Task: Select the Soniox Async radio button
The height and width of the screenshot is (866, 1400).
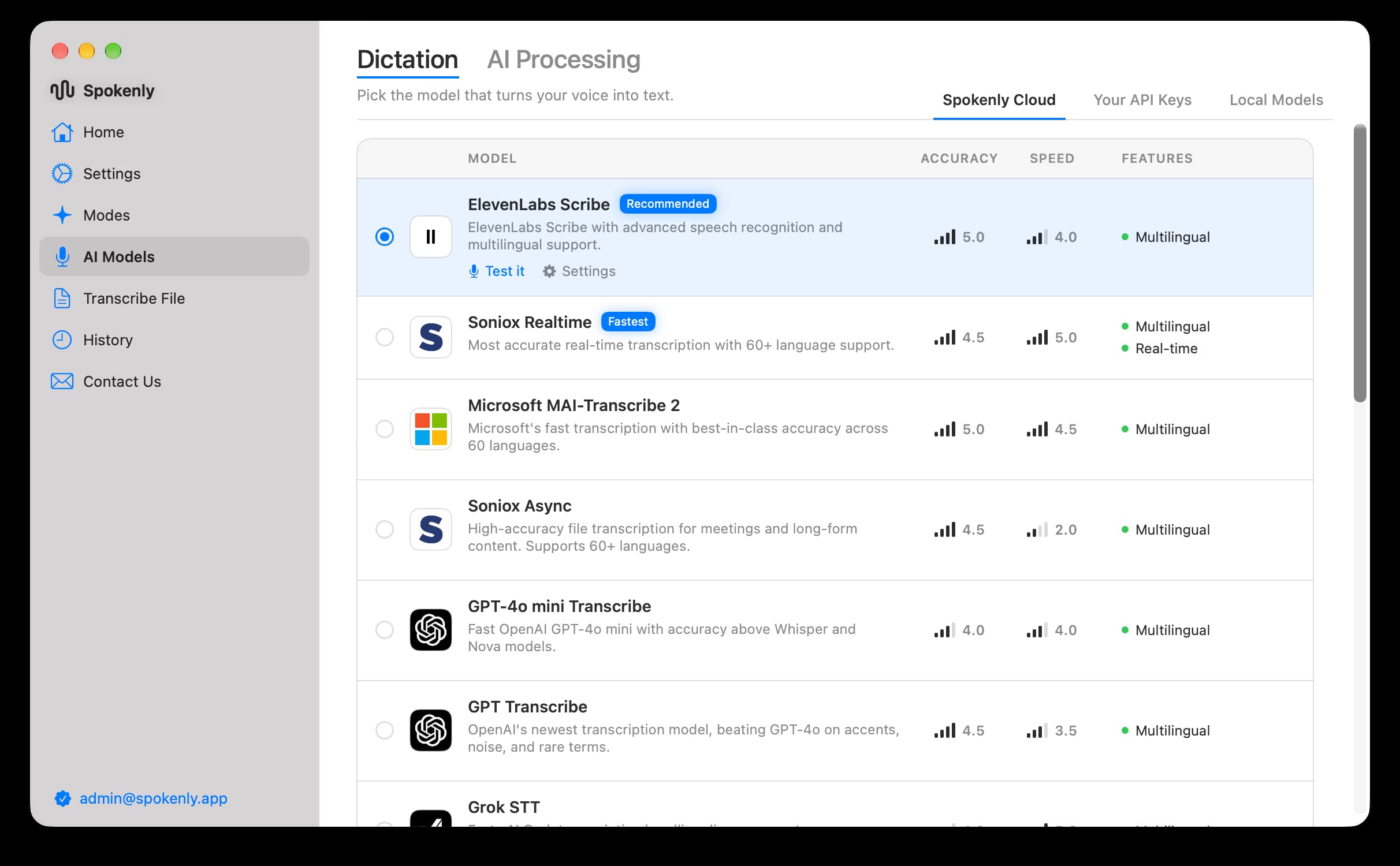Action: click(385, 529)
